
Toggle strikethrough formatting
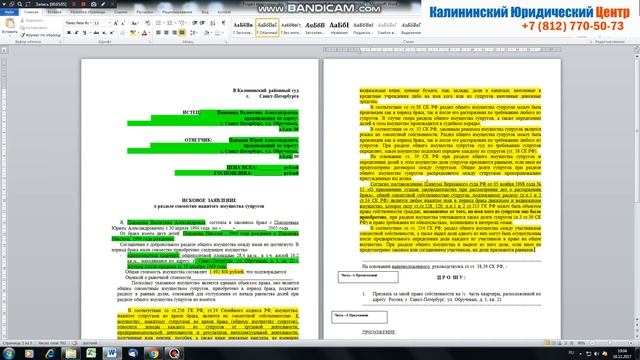[x=96, y=33]
